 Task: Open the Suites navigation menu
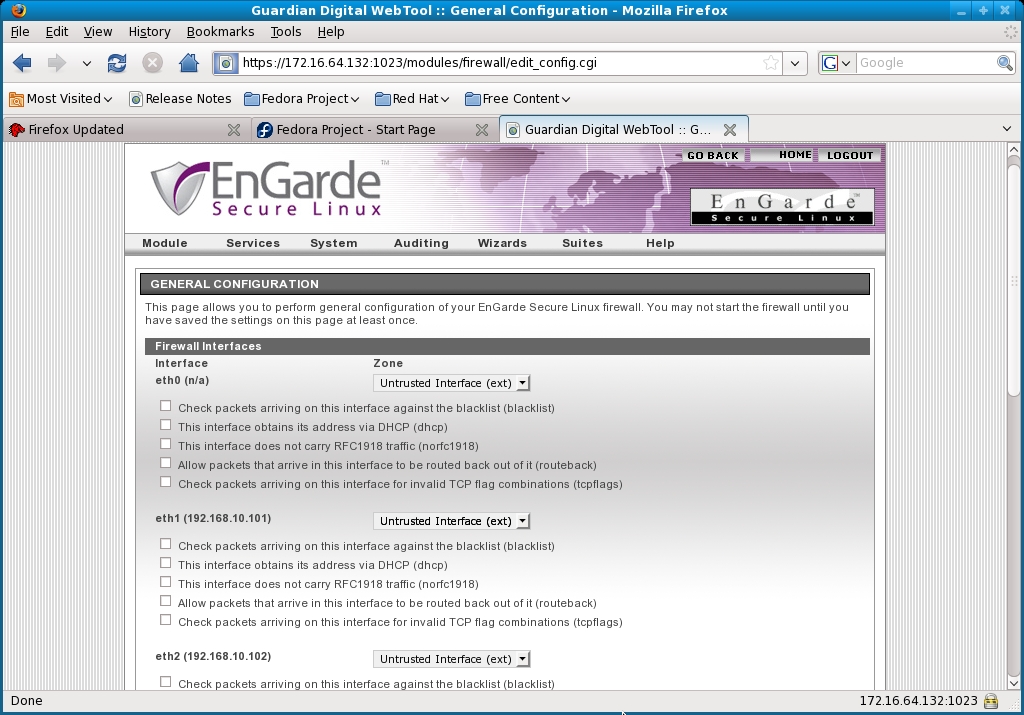pyautogui.click(x=583, y=243)
